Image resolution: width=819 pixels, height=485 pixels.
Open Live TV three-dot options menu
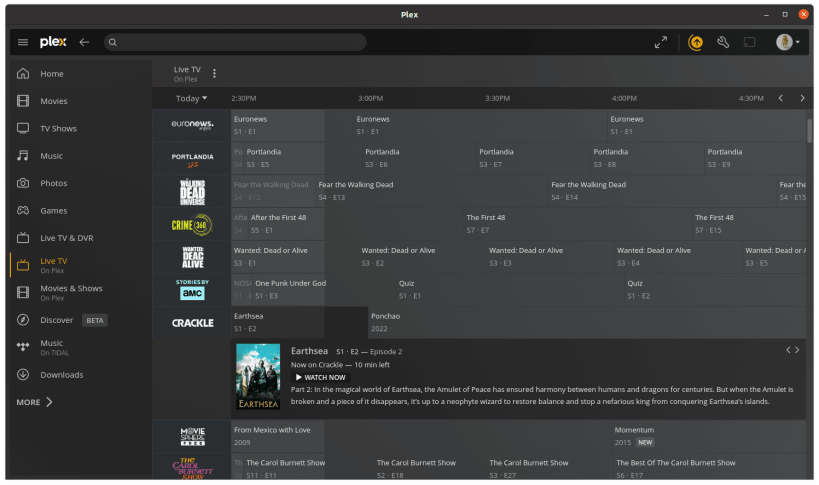[214, 74]
